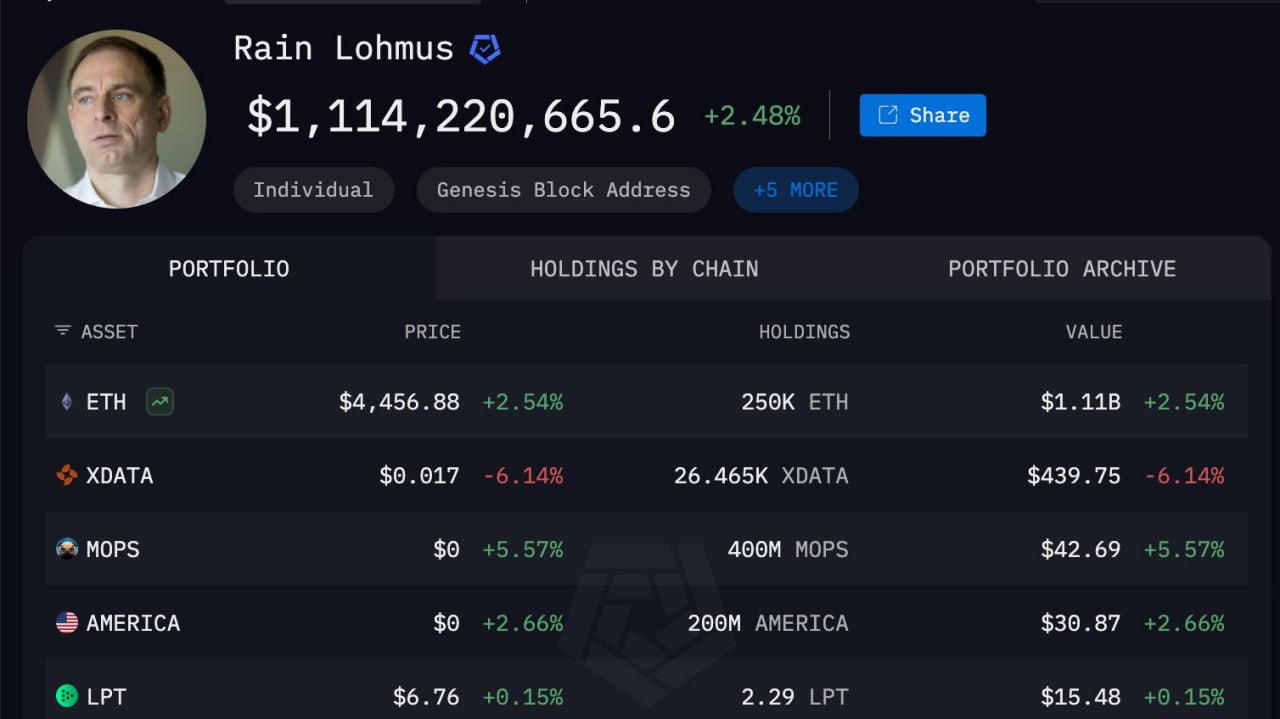Click the green LPT token icon
This screenshot has height=719, width=1280.
pos(67,696)
